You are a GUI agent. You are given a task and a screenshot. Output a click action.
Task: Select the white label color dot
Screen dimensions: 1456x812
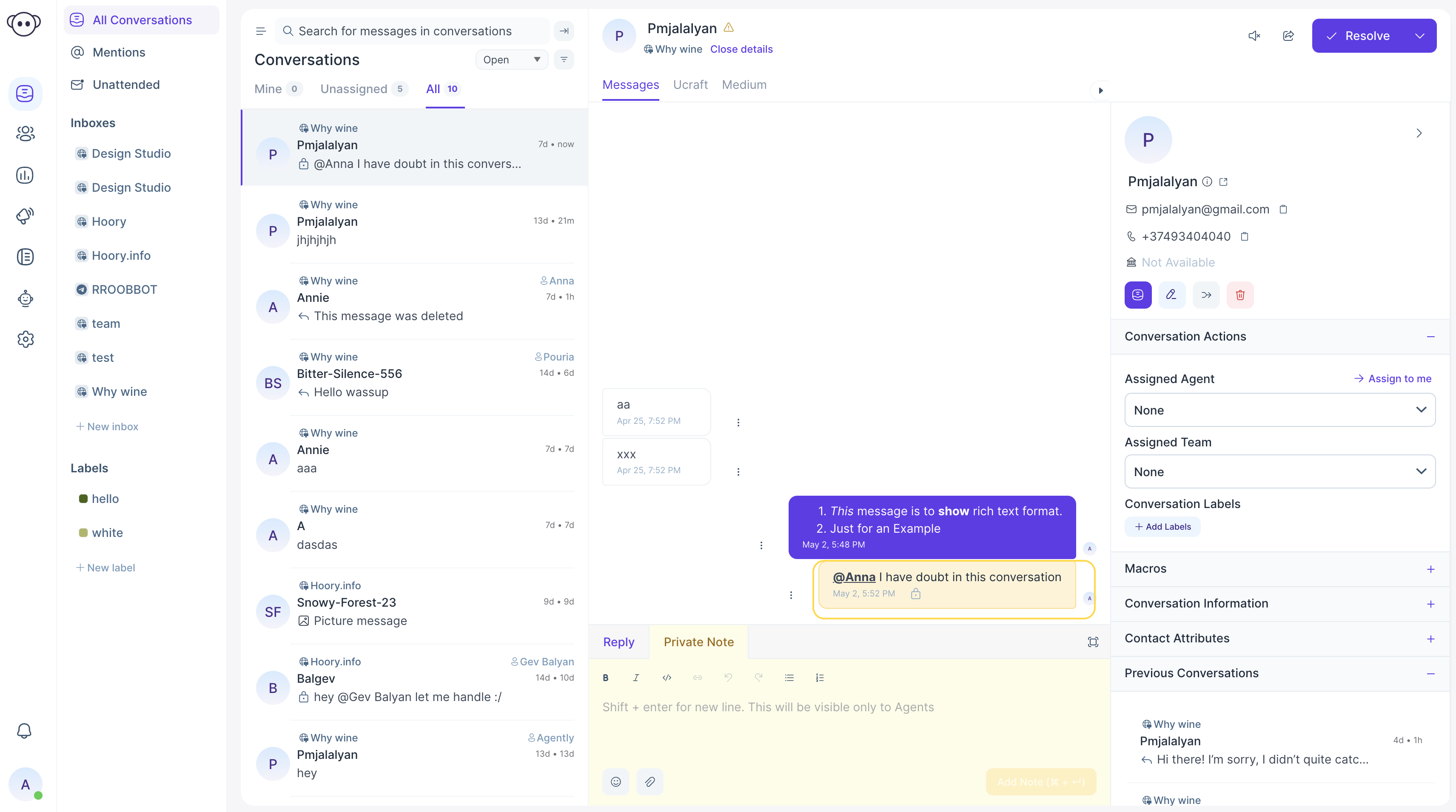[x=83, y=533]
